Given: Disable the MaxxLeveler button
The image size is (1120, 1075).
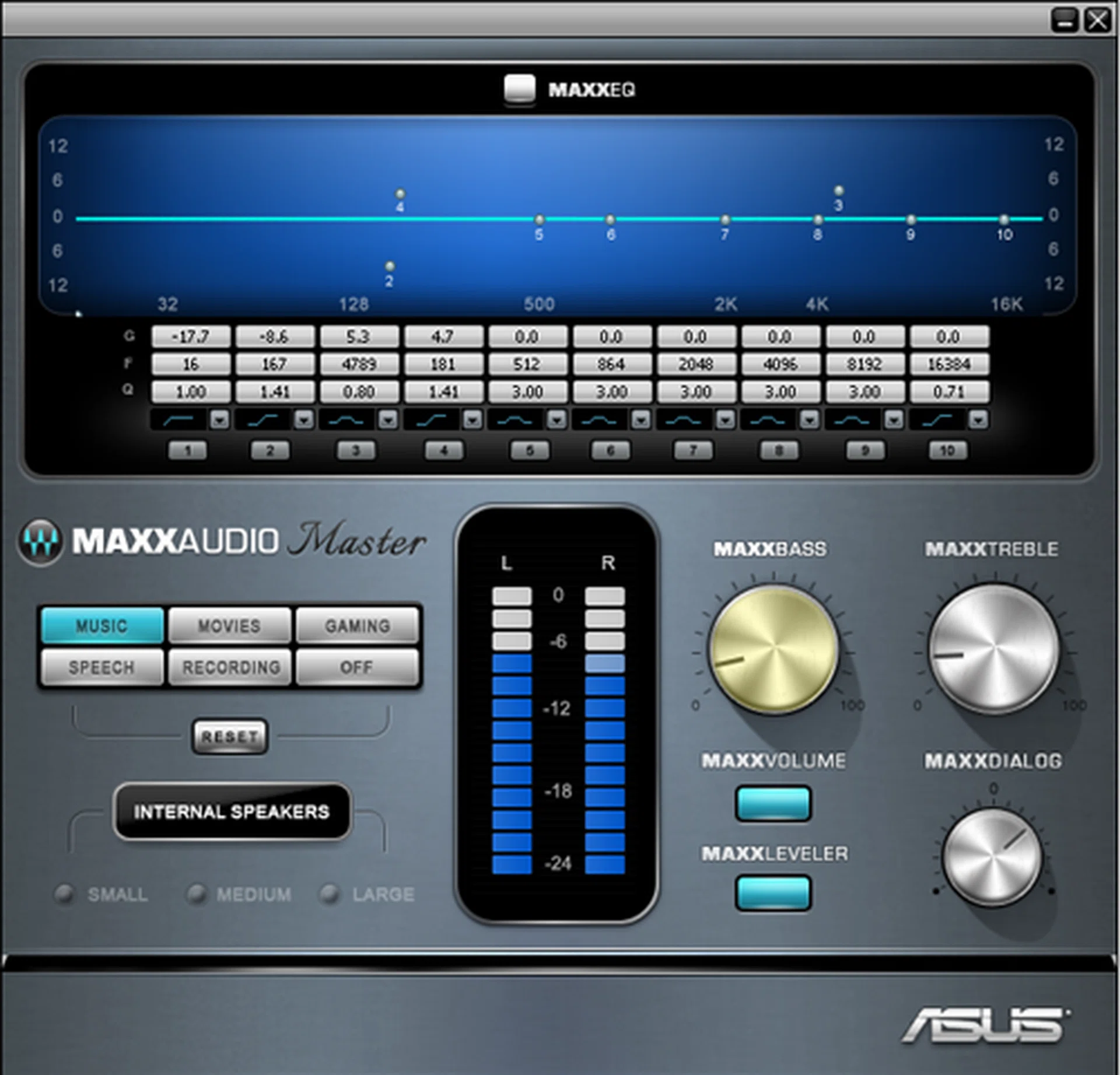Looking at the screenshot, I should pyautogui.click(x=773, y=892).
